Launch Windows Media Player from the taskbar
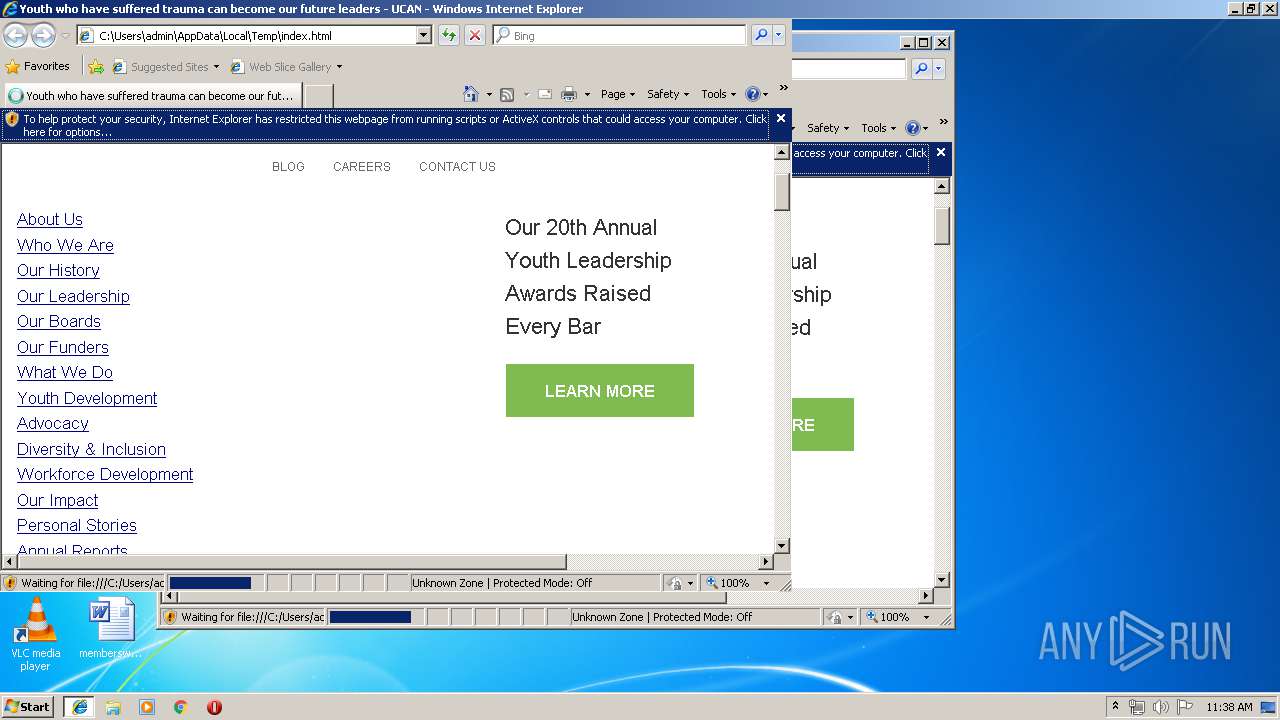This screenshot has width=1280, height=720. (x=147, y=707)
